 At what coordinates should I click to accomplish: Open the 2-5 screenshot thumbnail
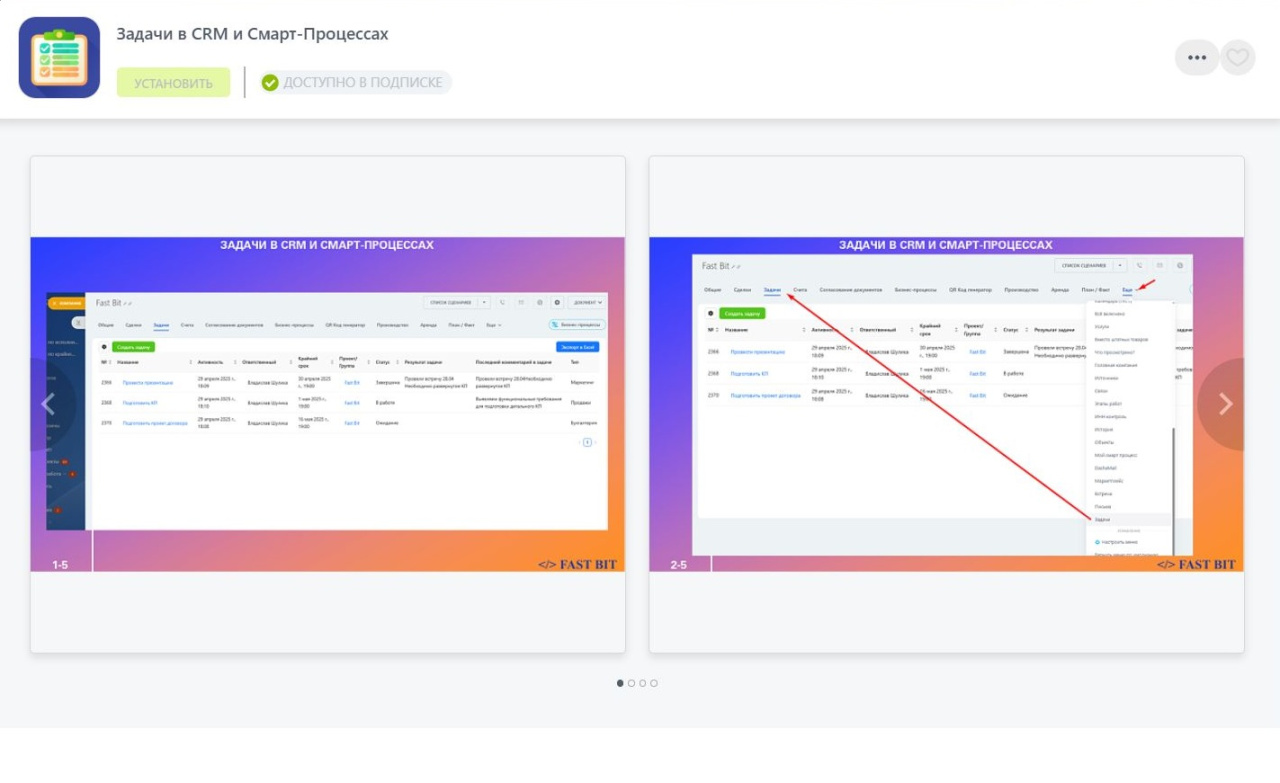pyautogui.click(x=947, y=404)
